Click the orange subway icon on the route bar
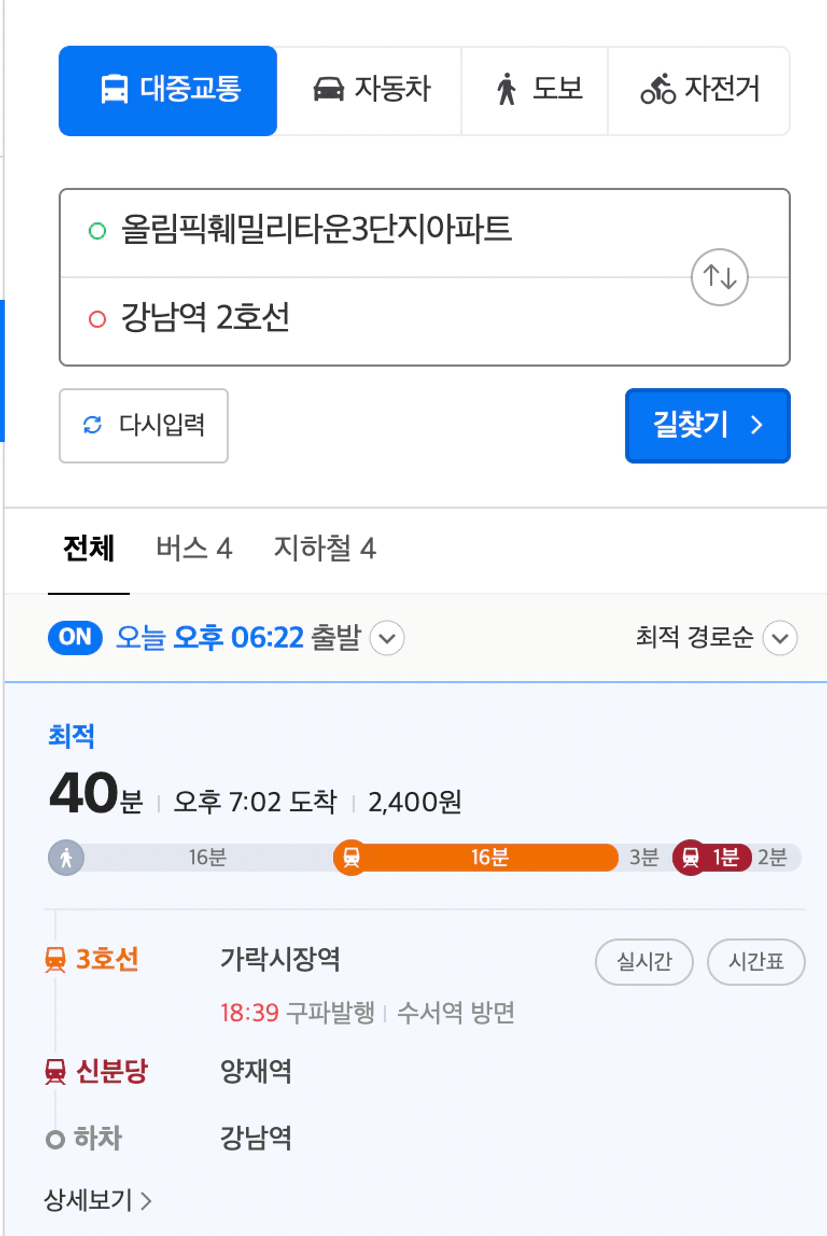This screenshot has width=827, height=1236. click(351, 857)
